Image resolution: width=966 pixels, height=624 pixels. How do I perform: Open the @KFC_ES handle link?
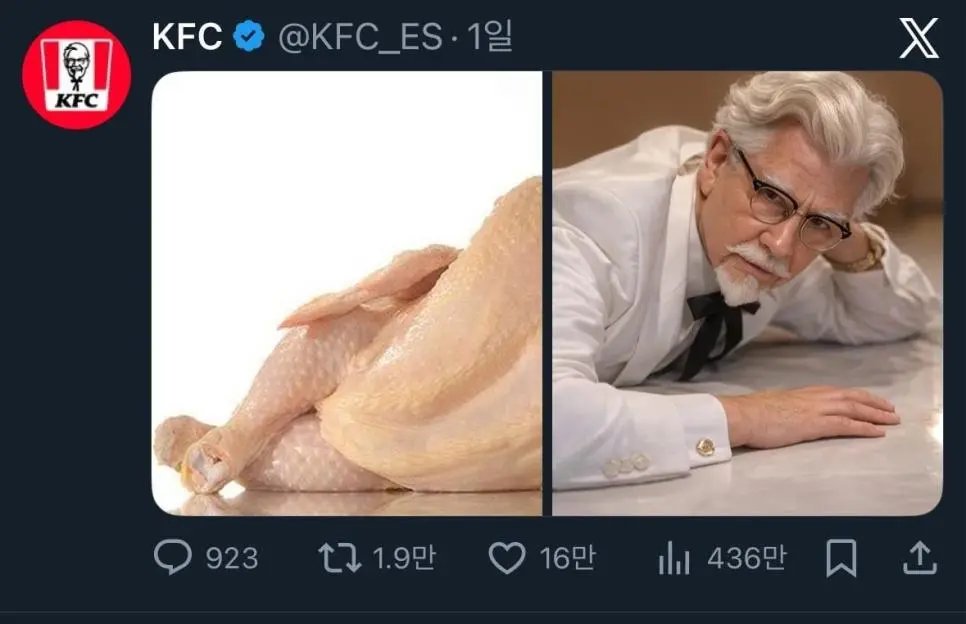tap(359, 38)
